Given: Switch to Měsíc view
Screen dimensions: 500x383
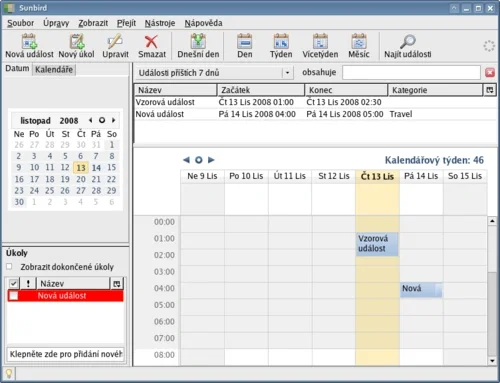Looking at the screenshot, I should tap(359, 46).
